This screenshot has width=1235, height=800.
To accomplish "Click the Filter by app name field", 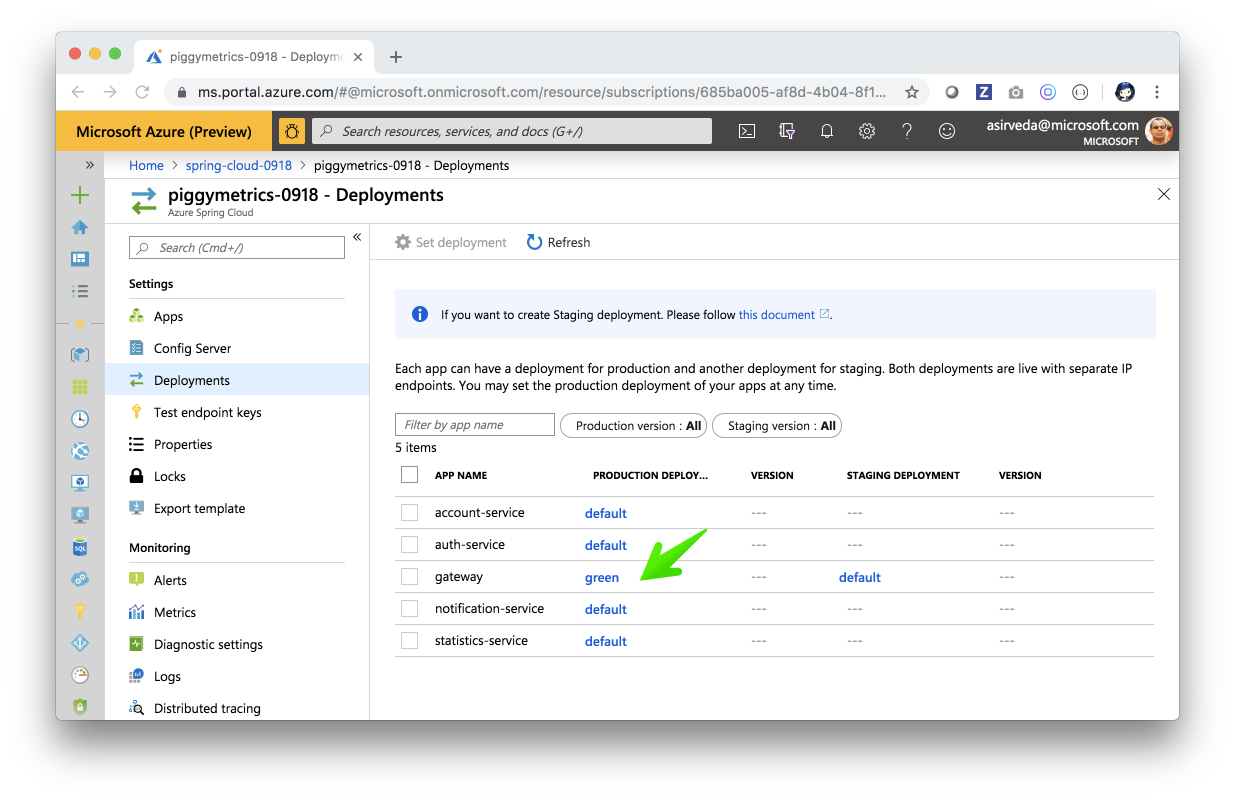I will pyautogui.click(x=475, y=425).
